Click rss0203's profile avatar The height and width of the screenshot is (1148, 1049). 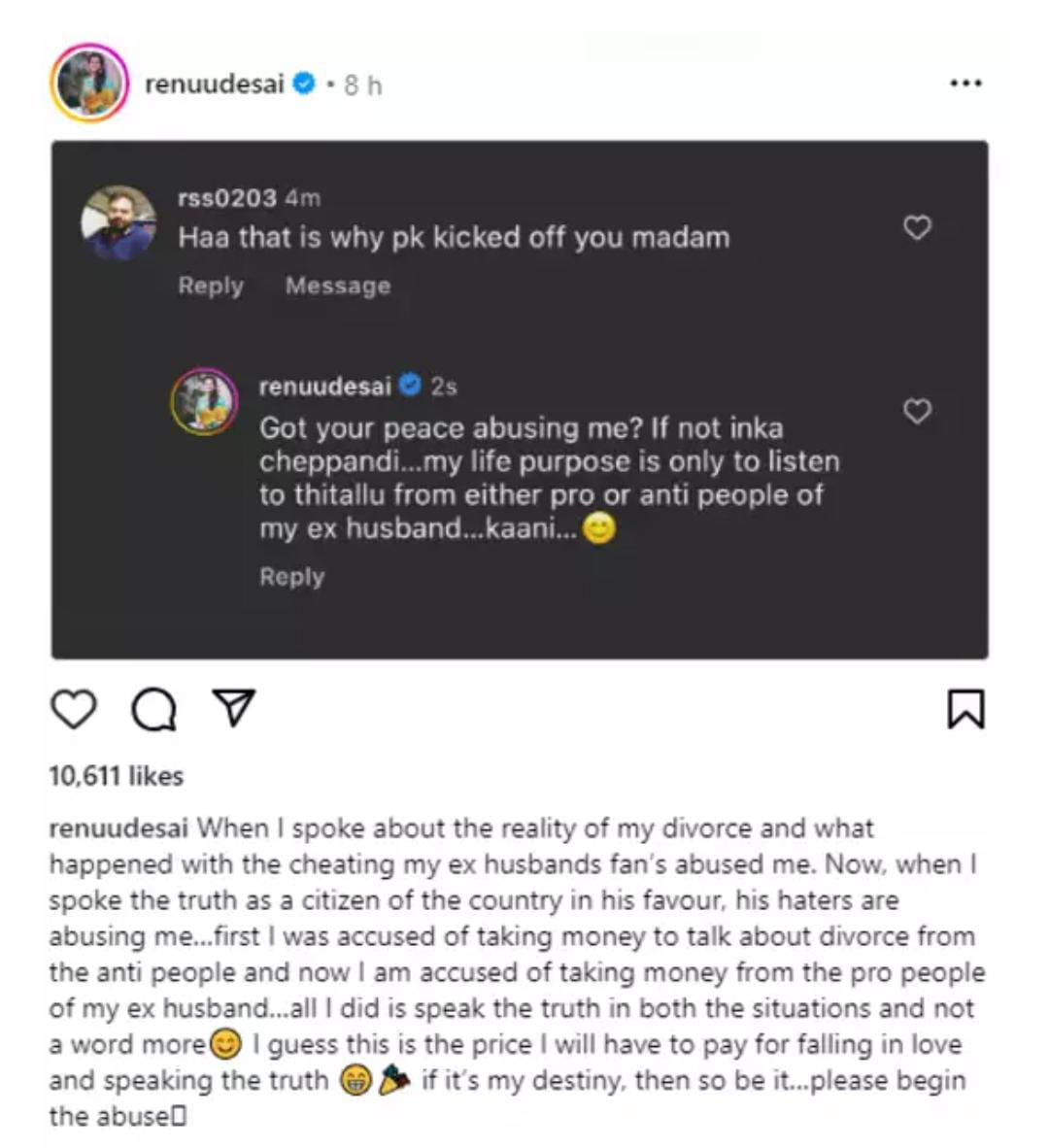[118, 222]
